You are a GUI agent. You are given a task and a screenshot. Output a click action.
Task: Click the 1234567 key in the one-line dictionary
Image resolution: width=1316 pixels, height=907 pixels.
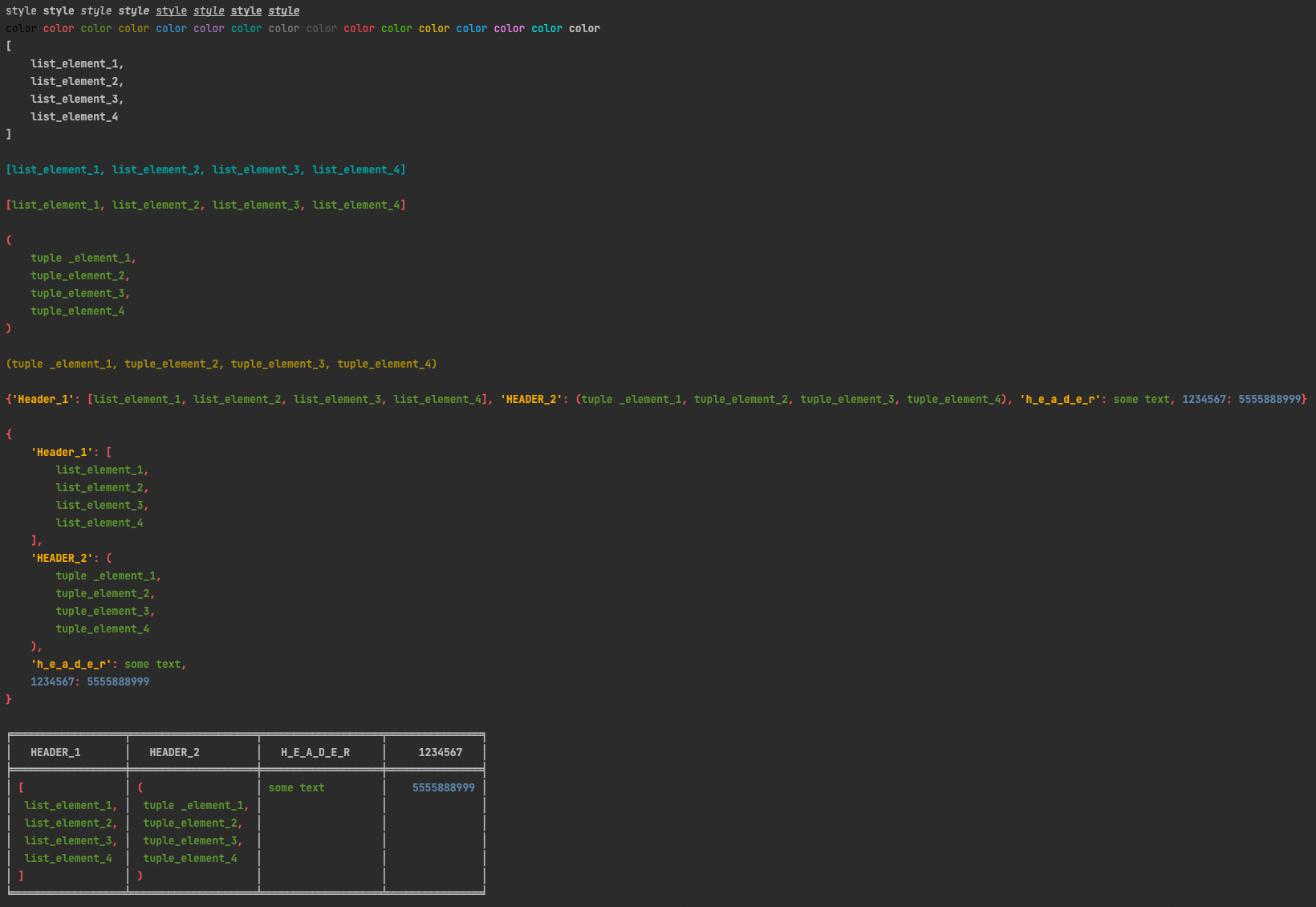point(1204,399)
